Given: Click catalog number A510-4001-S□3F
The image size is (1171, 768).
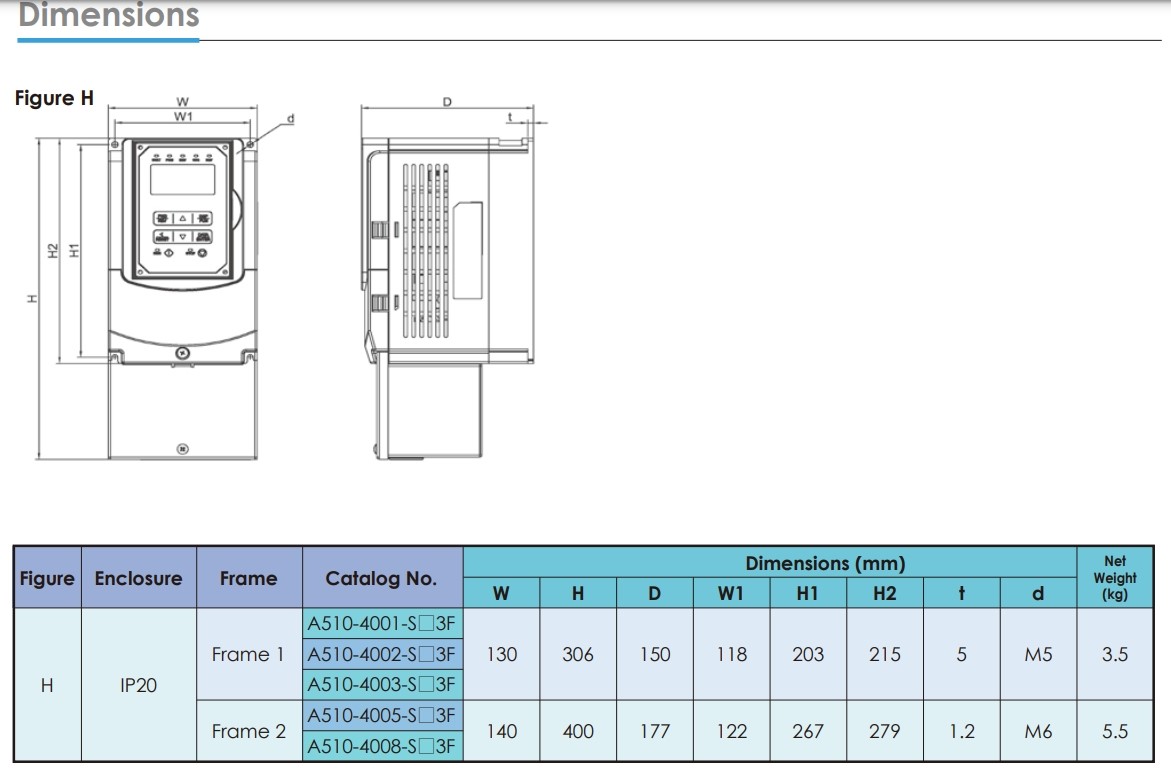Looking at the screenshot, I should [x=382, y=623].
